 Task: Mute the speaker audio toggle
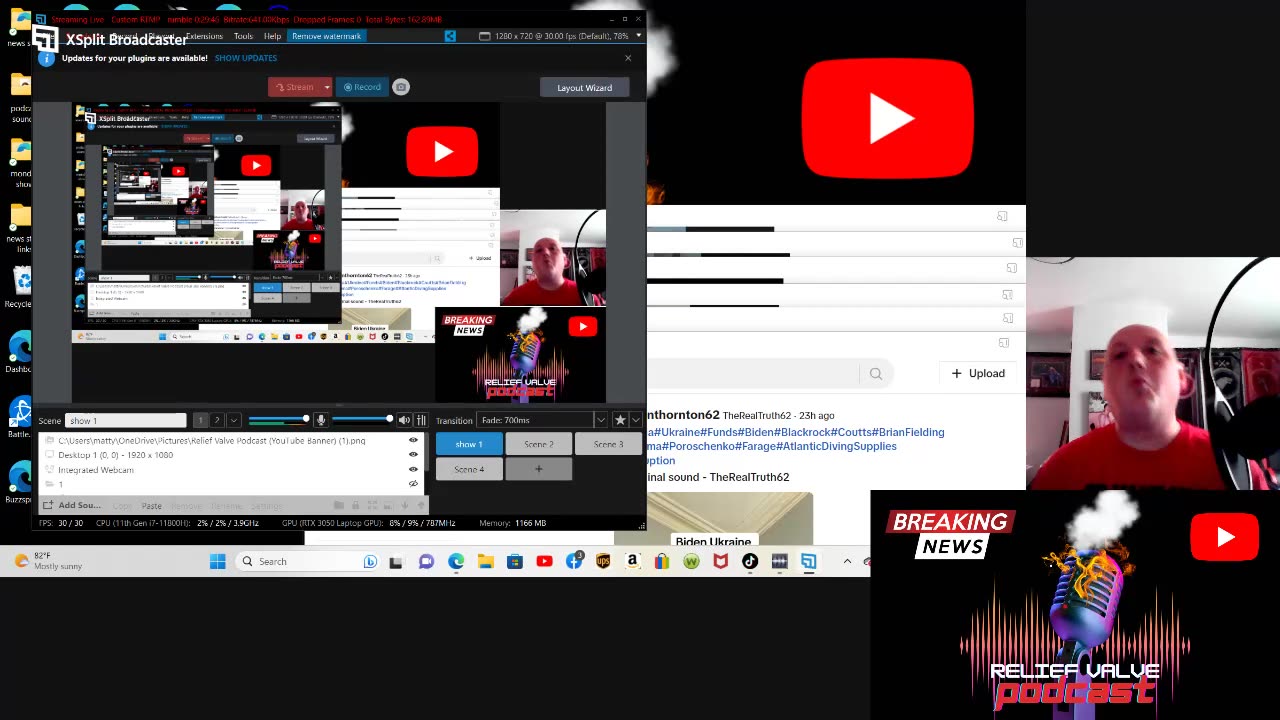click(x=404, y=420)
